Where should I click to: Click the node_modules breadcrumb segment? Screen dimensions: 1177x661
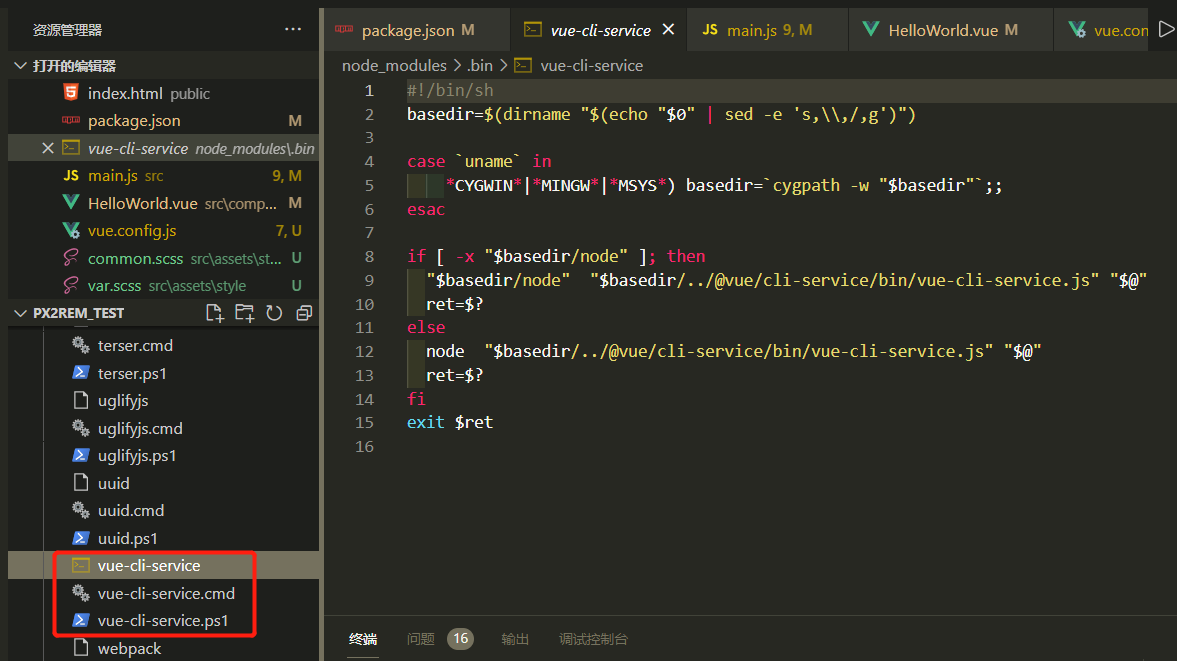click(x=394, y=65)
